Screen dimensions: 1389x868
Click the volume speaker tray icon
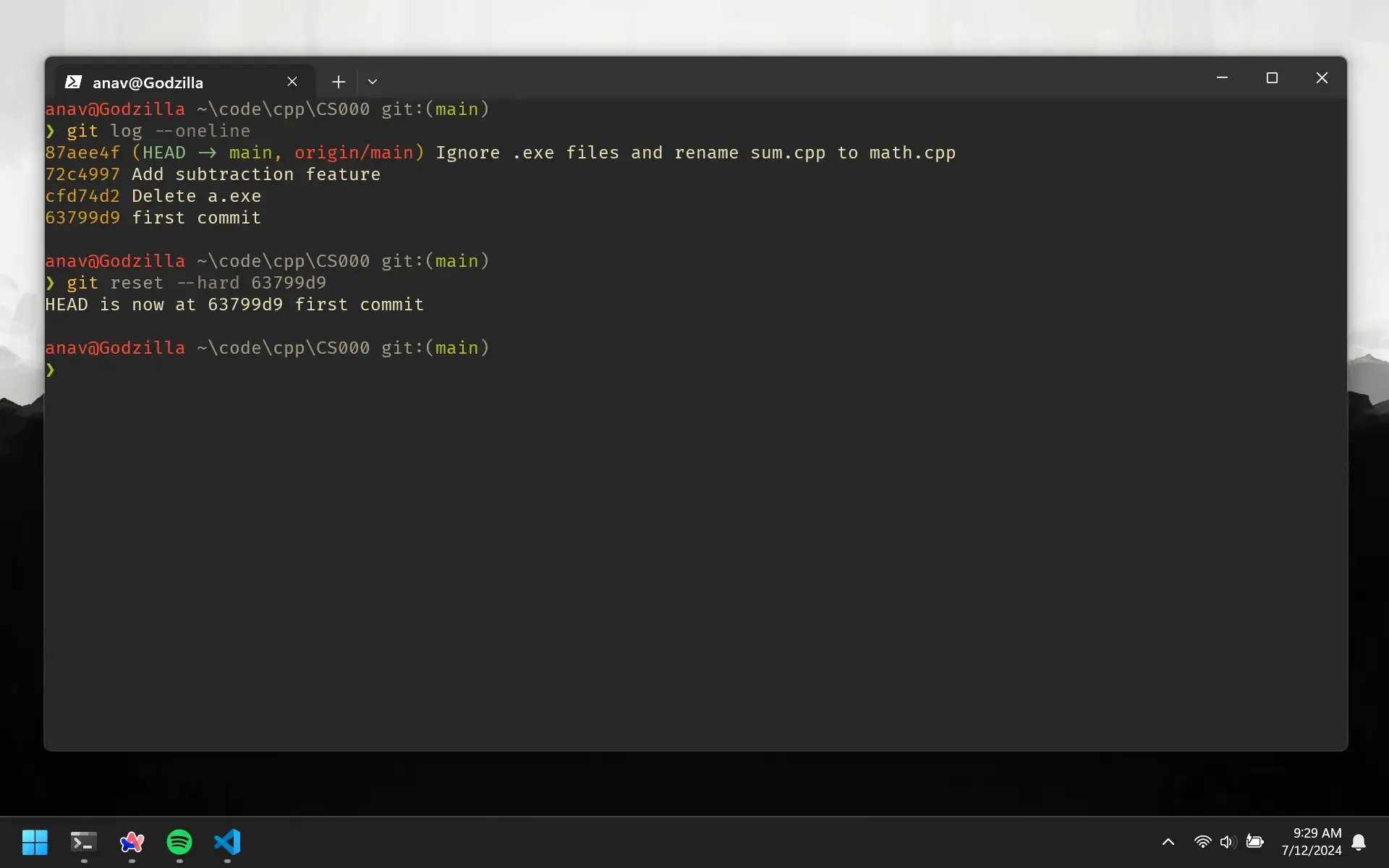tap(1228, 842)
